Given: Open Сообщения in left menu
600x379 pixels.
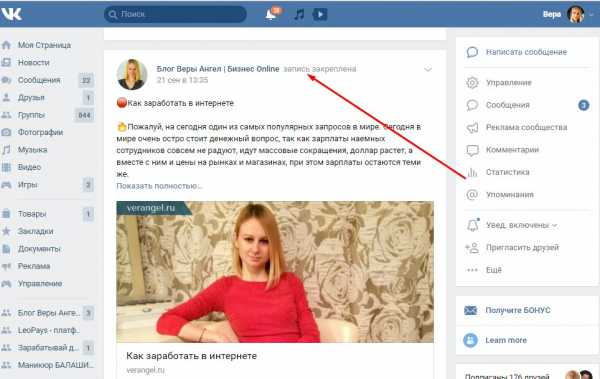Looking at the screenshot, I should (39, 80).
